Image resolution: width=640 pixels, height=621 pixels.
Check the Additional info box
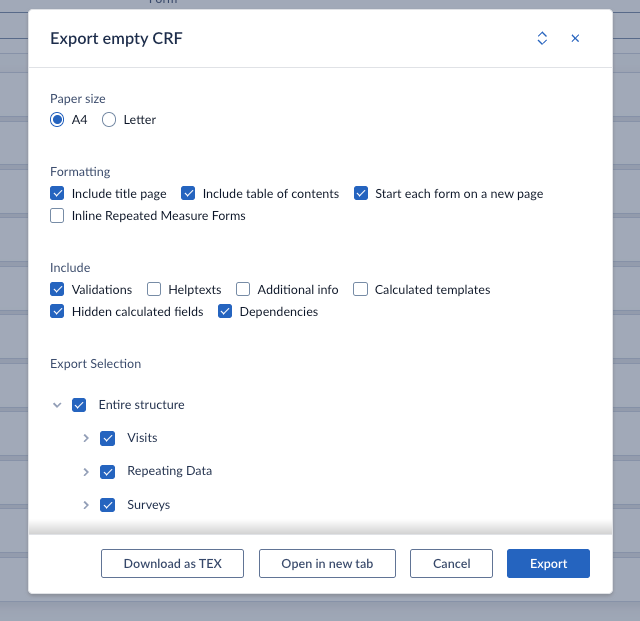pos(243,290)
